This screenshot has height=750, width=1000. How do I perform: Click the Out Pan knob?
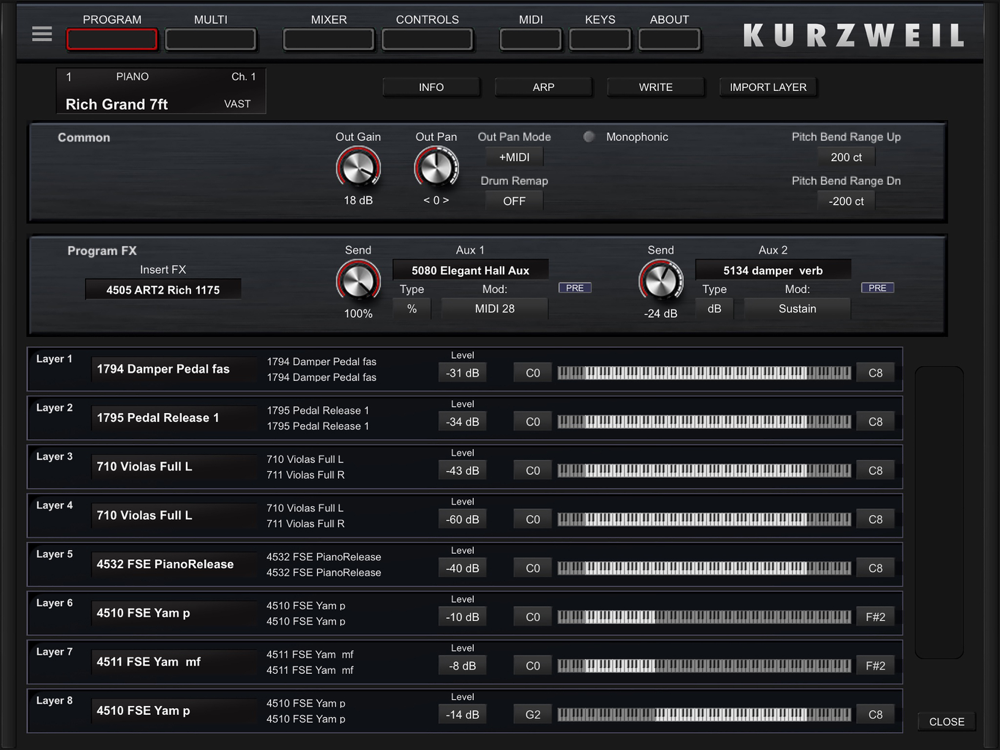[436, 168]
